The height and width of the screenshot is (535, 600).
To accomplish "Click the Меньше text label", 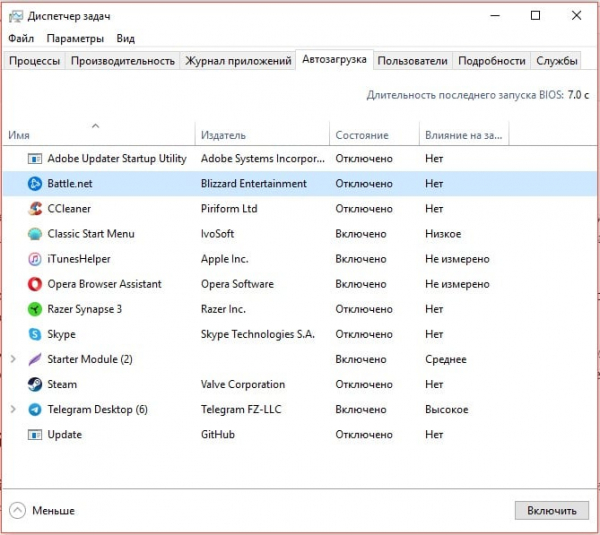I will coord(54,511).
